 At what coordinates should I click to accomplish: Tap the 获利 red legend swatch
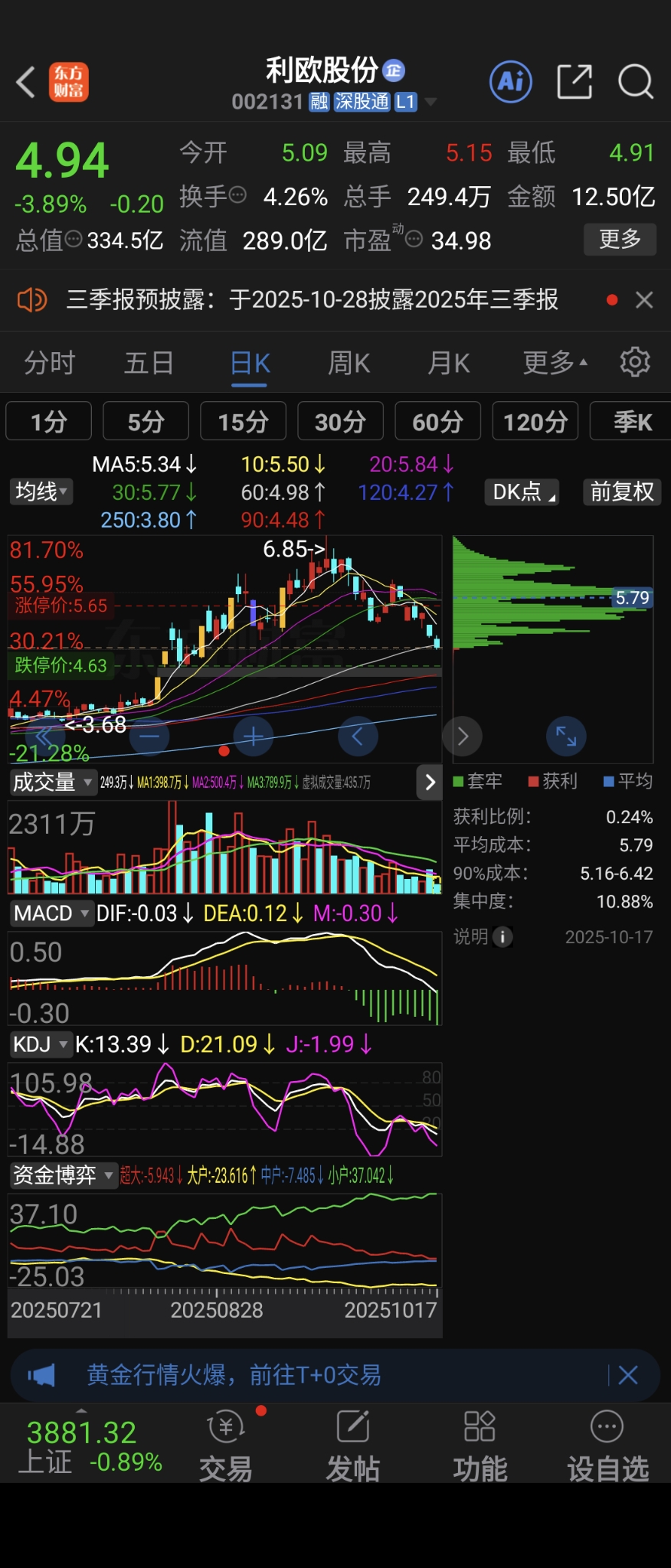[x=534, y=782]
